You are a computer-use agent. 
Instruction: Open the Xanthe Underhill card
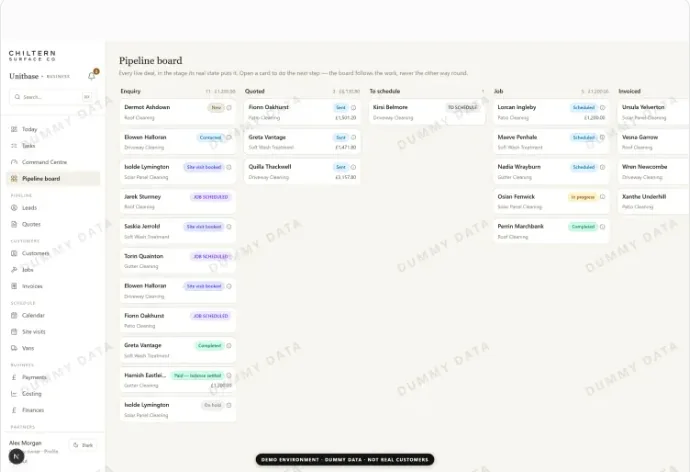click(x=654, y=201)
